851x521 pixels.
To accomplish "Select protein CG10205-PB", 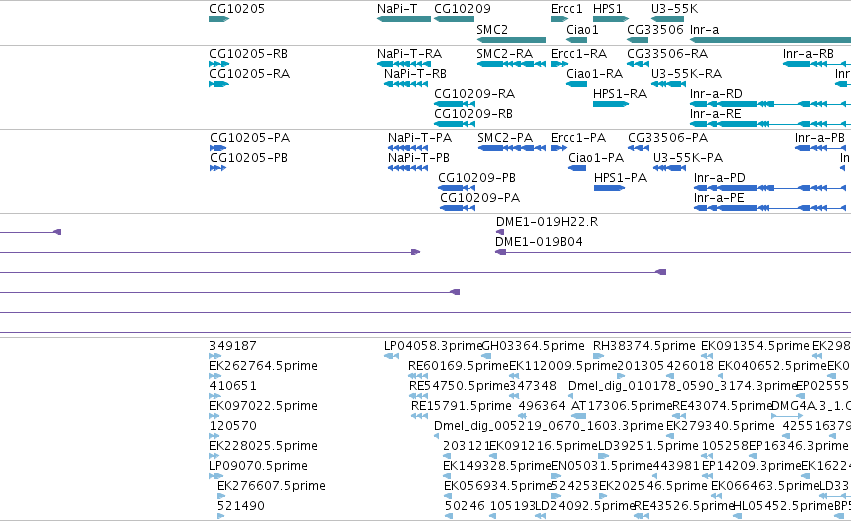I will [x=218, y=168].
